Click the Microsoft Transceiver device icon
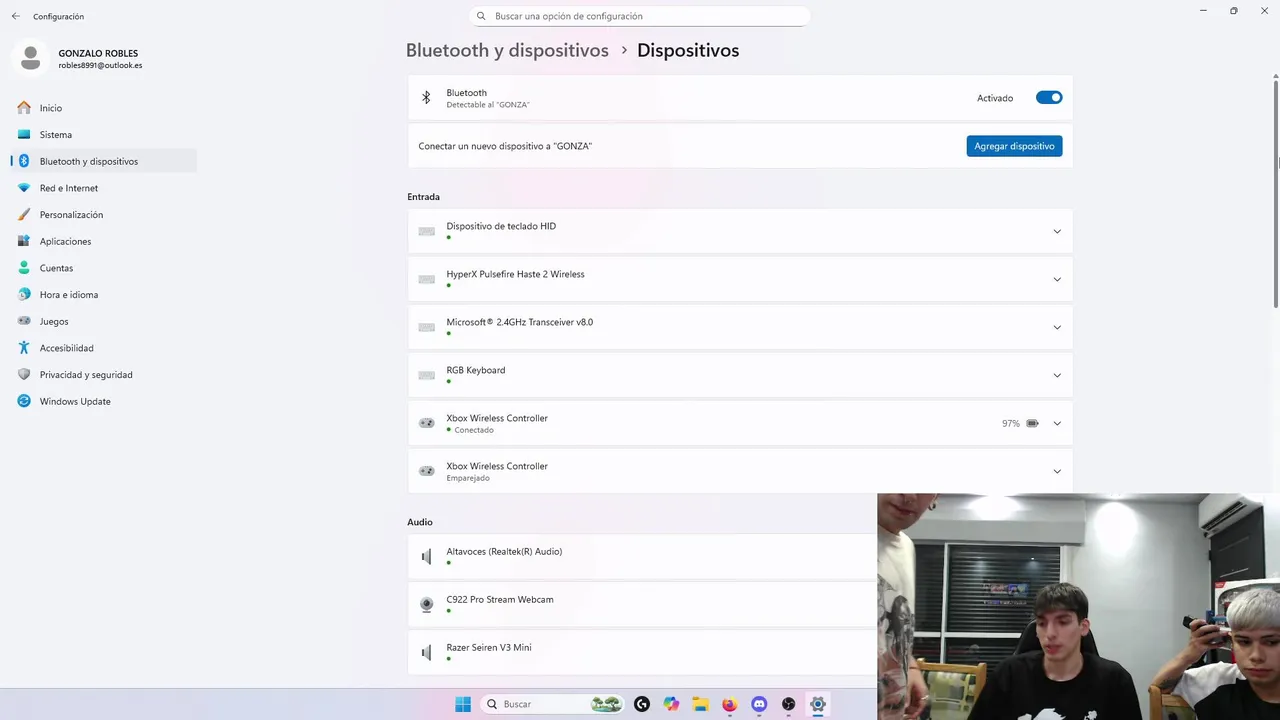This screenshot has height=720, width=1280. (x=427, y=327)
